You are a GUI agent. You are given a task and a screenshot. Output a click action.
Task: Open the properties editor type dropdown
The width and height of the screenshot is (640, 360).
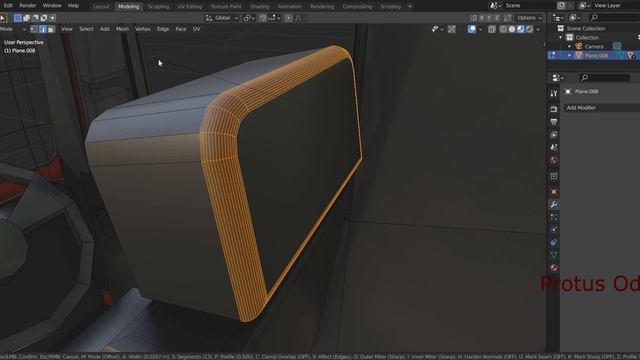(558, 78)
